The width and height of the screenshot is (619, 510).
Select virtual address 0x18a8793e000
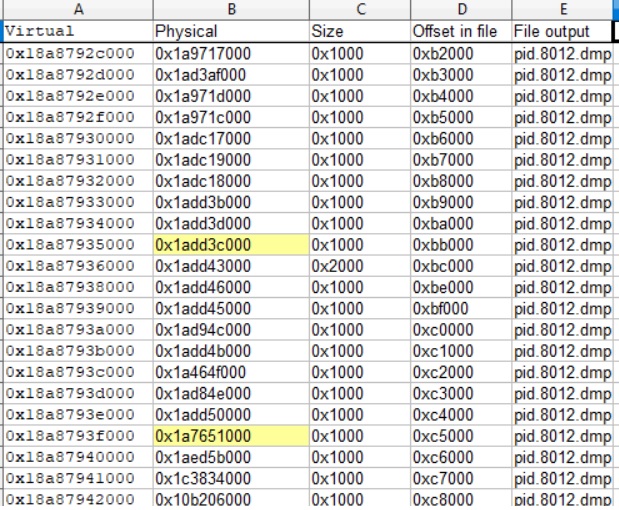pyautogui.click(x=78, y=414)
